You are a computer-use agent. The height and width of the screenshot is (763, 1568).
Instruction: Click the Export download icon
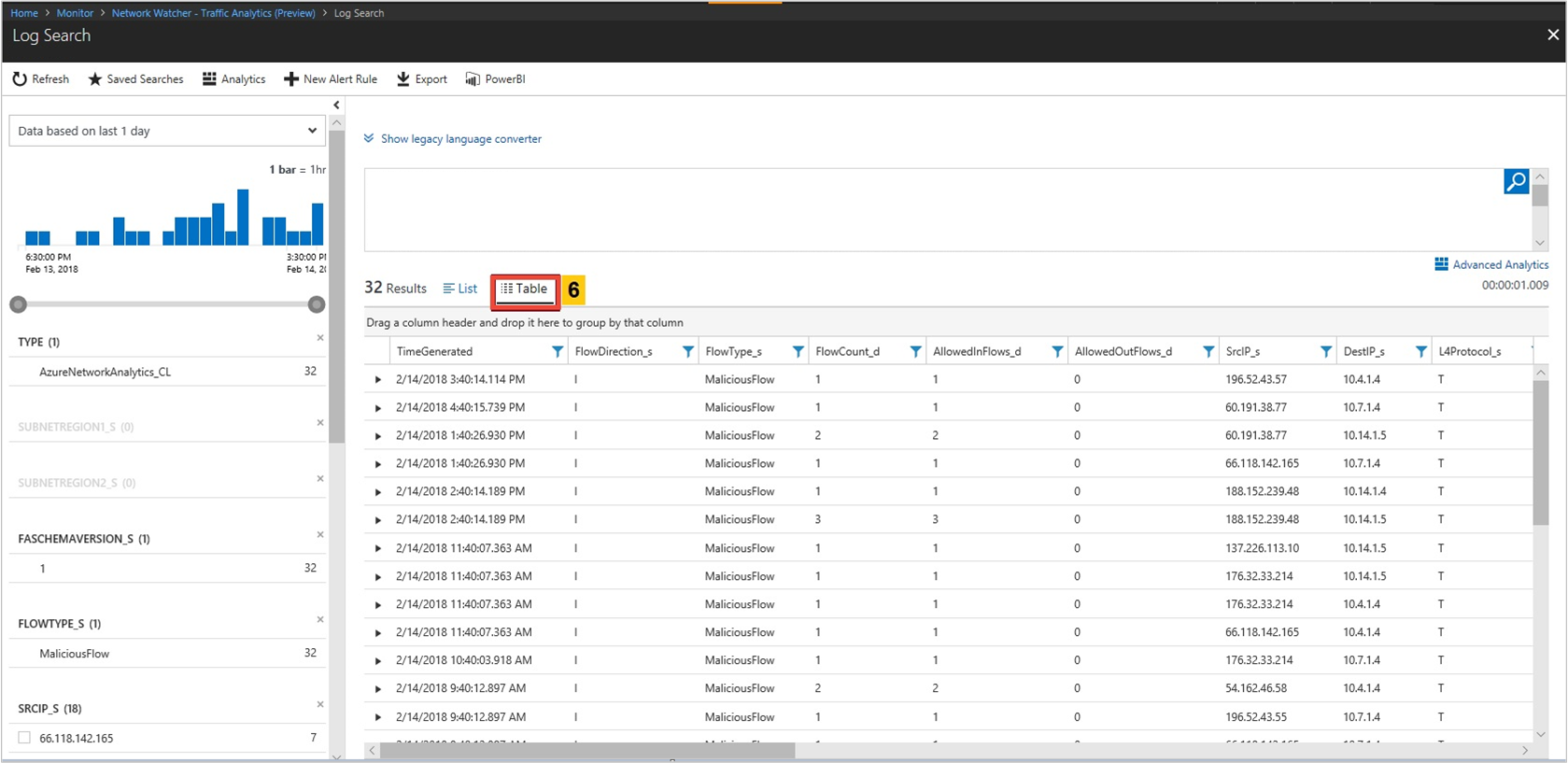pyautogui.click(x=403, y=79)
